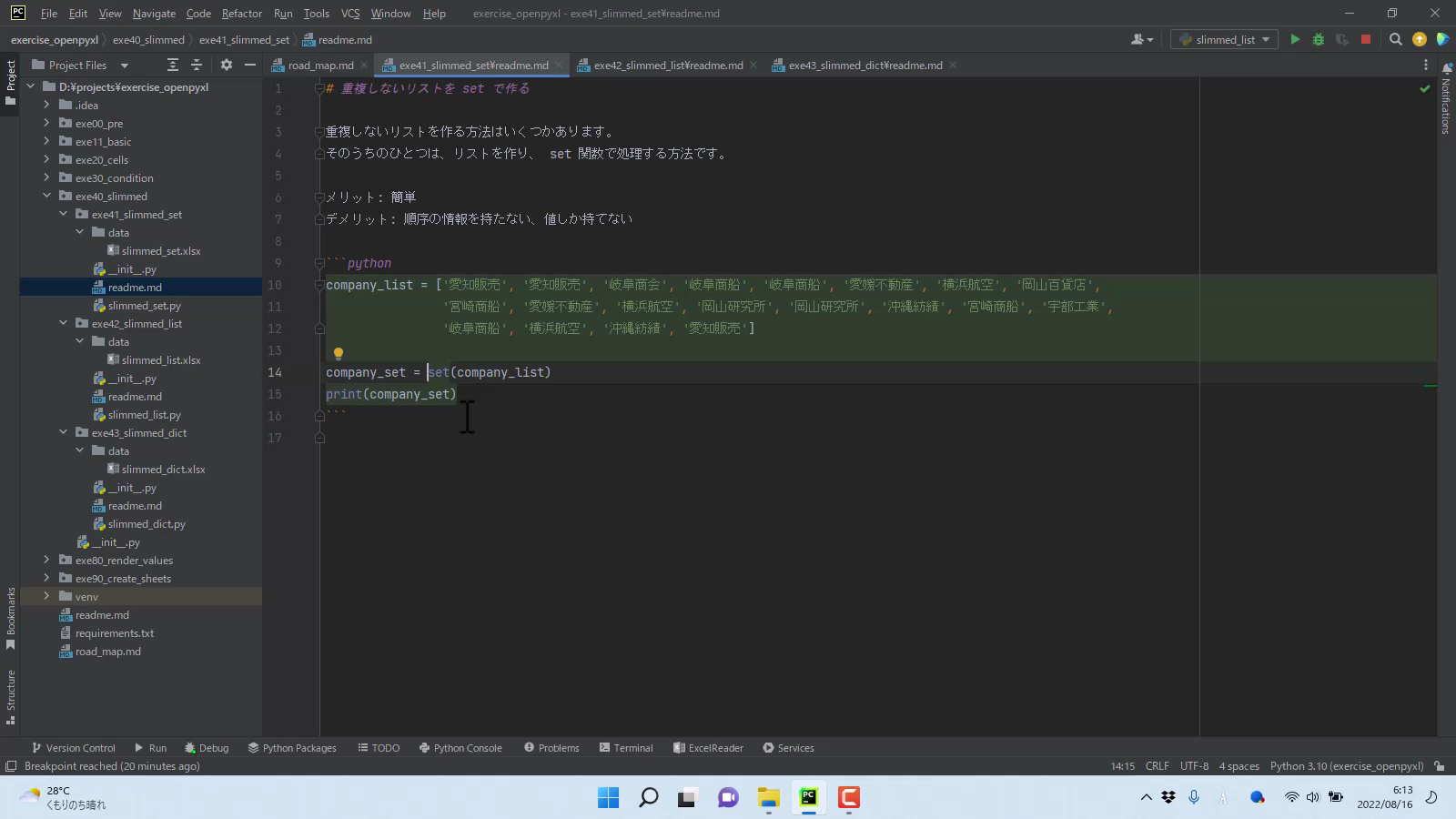This screenshot has height=819, width=1456.
Task: Switch to the exe43_slimmed_dict readme.md tab
Action: point(864,66)
